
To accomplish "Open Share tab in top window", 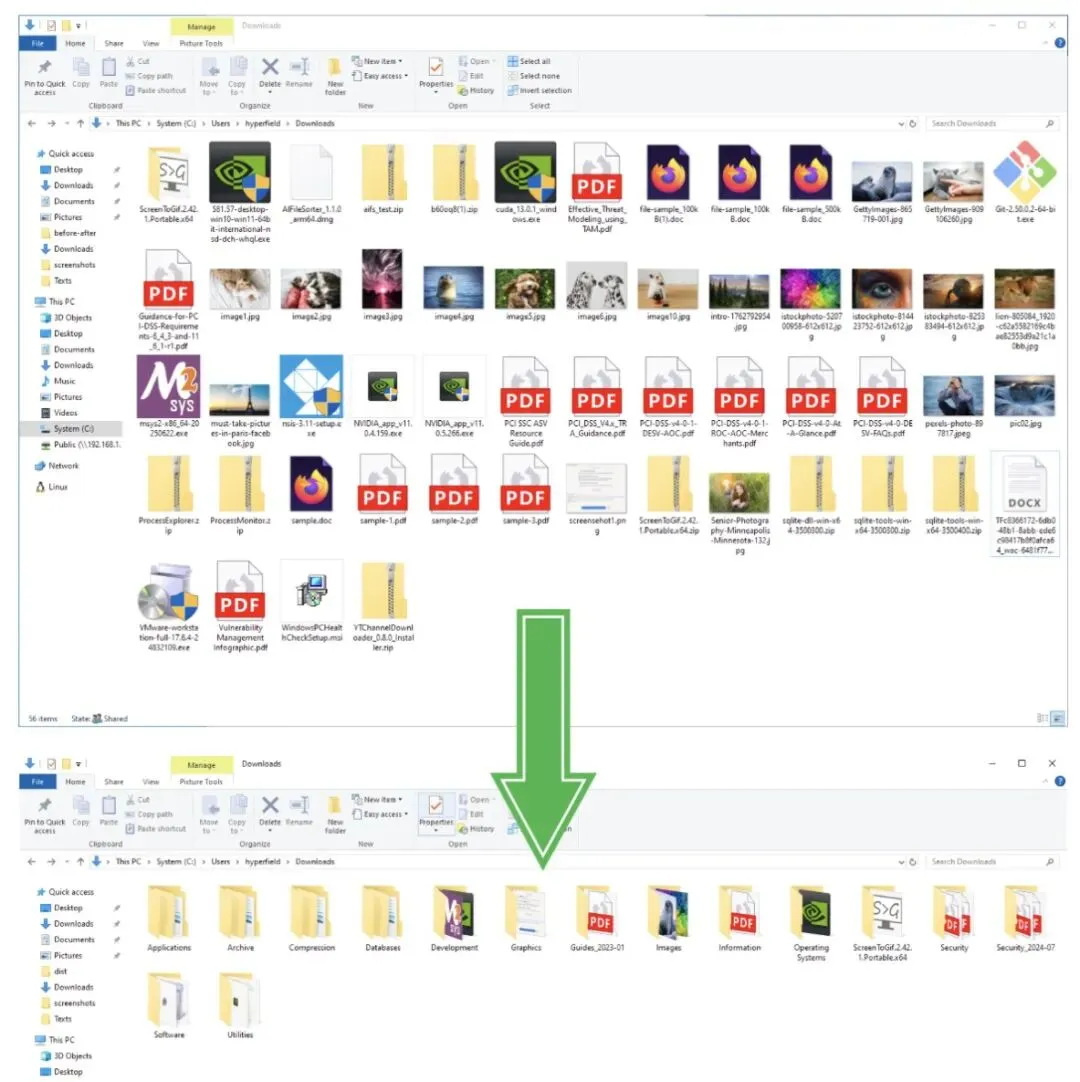I will [x=114, y=43].
